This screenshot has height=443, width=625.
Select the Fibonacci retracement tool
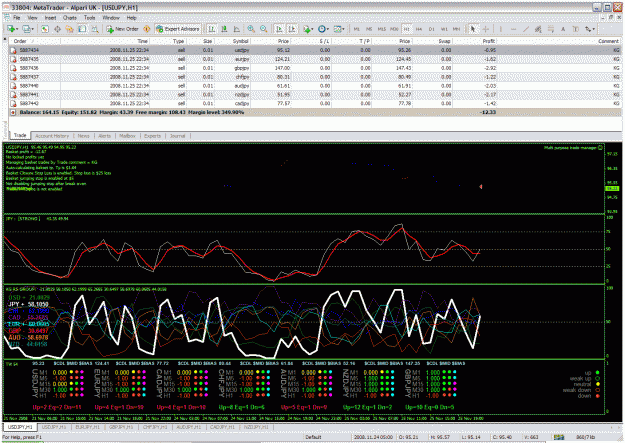coord(551,29)
